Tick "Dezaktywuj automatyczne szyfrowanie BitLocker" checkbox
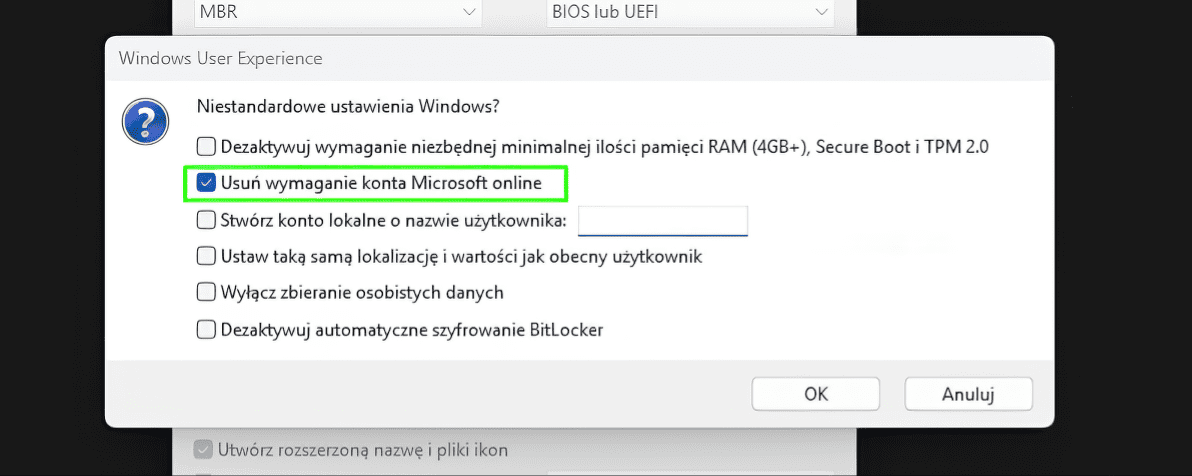Screen dimensions: 1192x476 pos(206,329)
